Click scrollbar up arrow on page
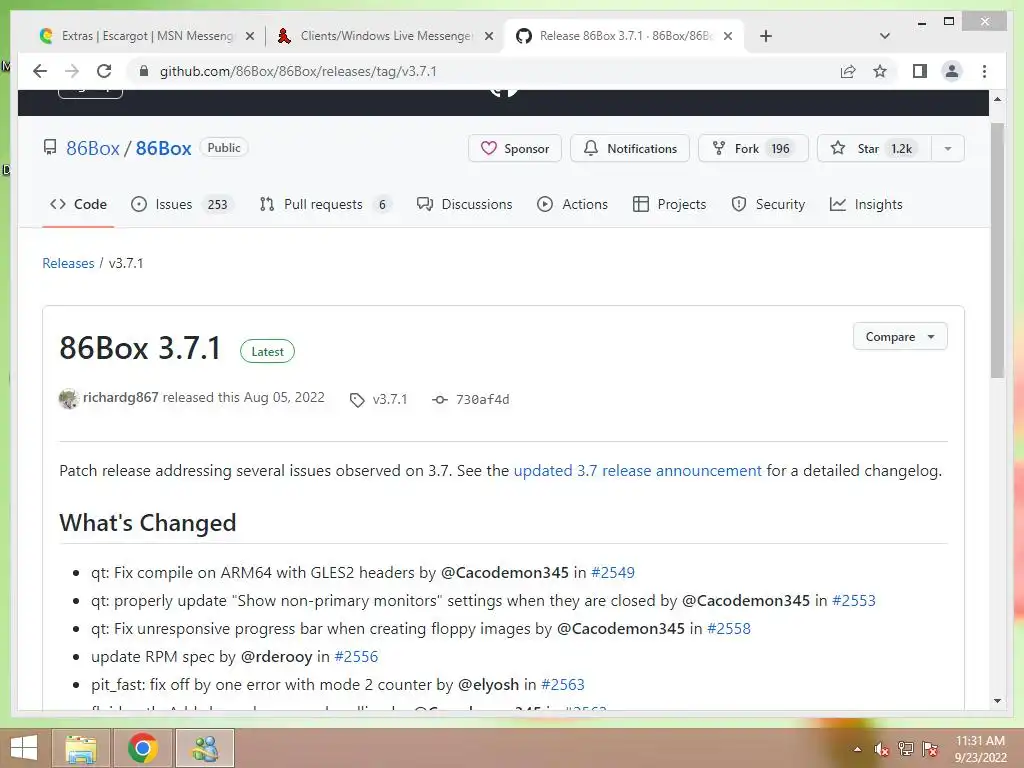 [997, 99]
